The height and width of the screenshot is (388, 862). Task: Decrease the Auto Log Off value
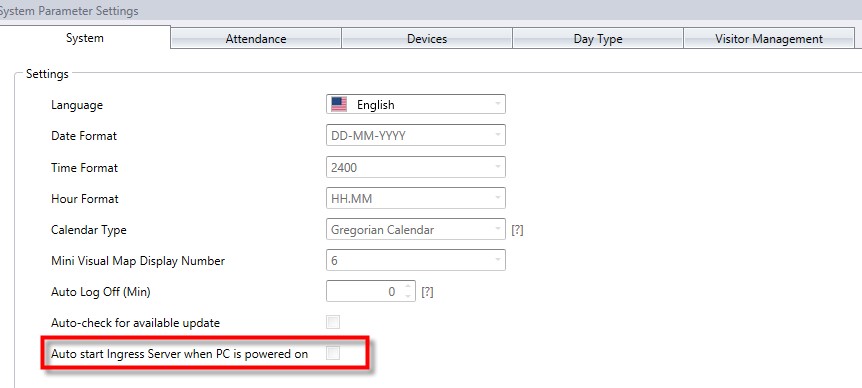407,297
